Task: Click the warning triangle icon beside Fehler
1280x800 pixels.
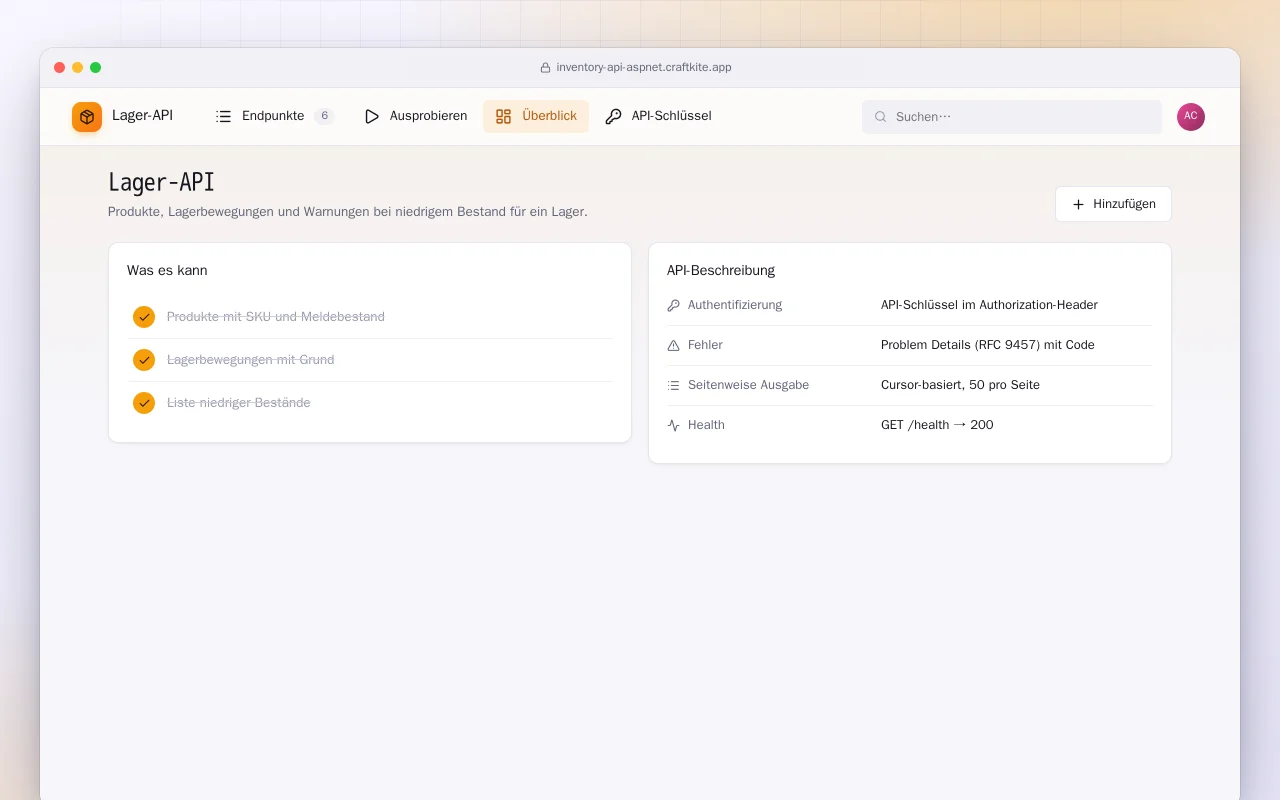Action: (x=673, y=345)
